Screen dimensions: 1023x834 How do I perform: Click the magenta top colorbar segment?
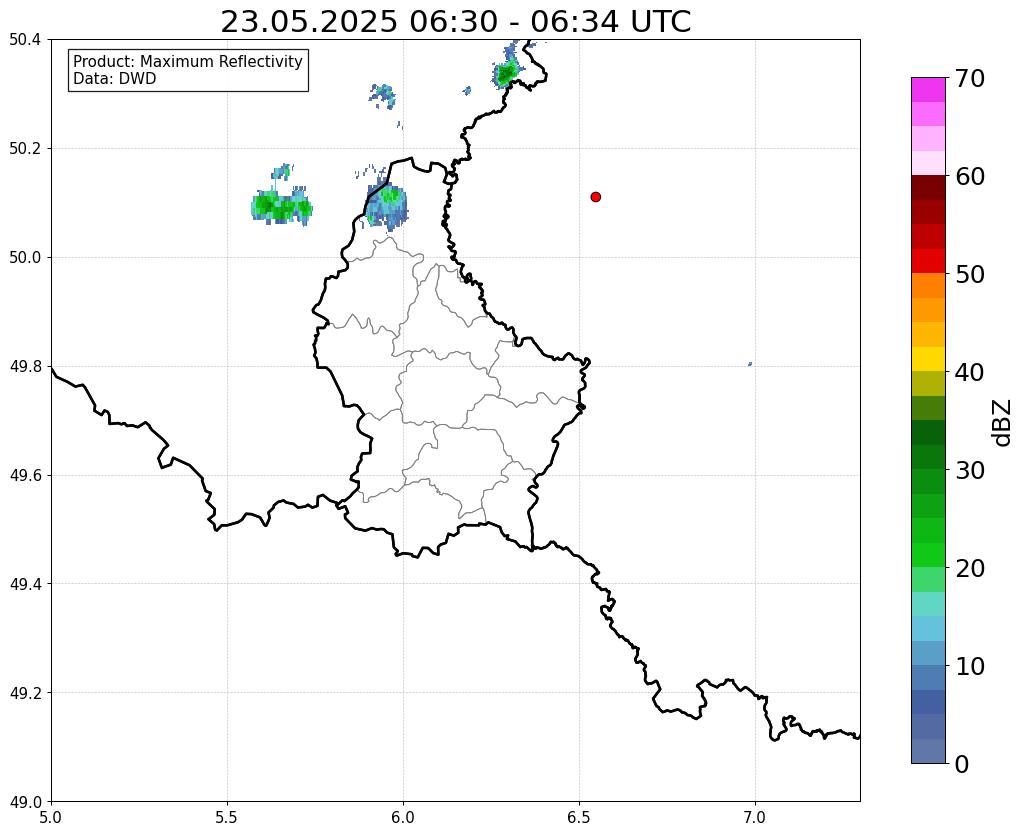pyautogui.click(x=928, y=90)
